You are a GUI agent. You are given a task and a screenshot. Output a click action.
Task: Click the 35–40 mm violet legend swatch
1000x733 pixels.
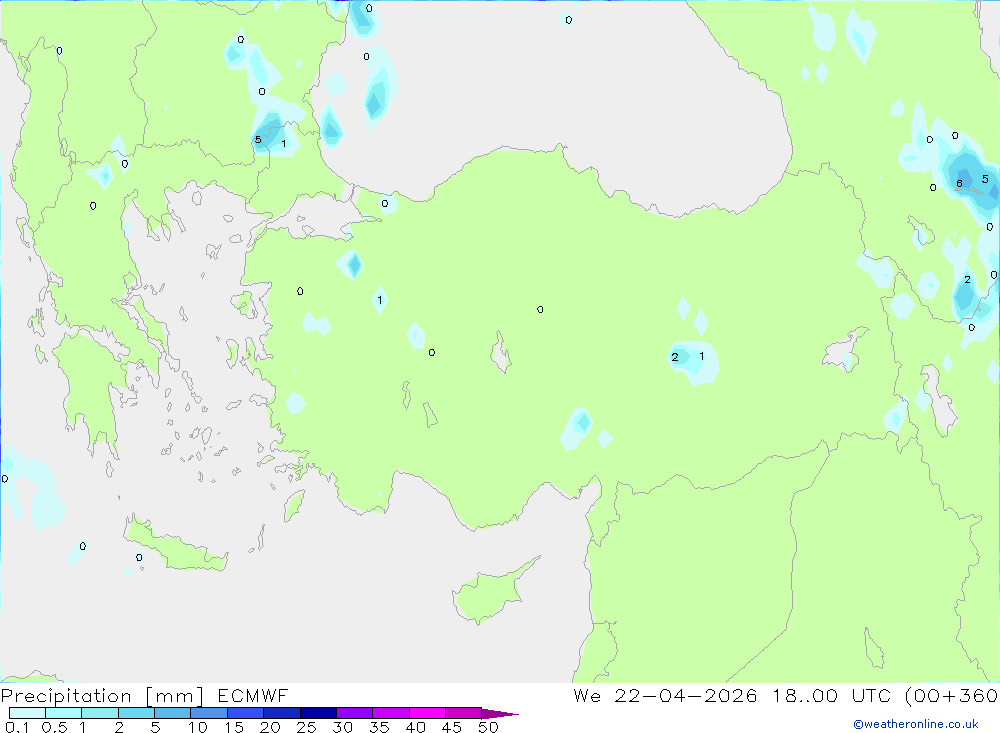391,713
